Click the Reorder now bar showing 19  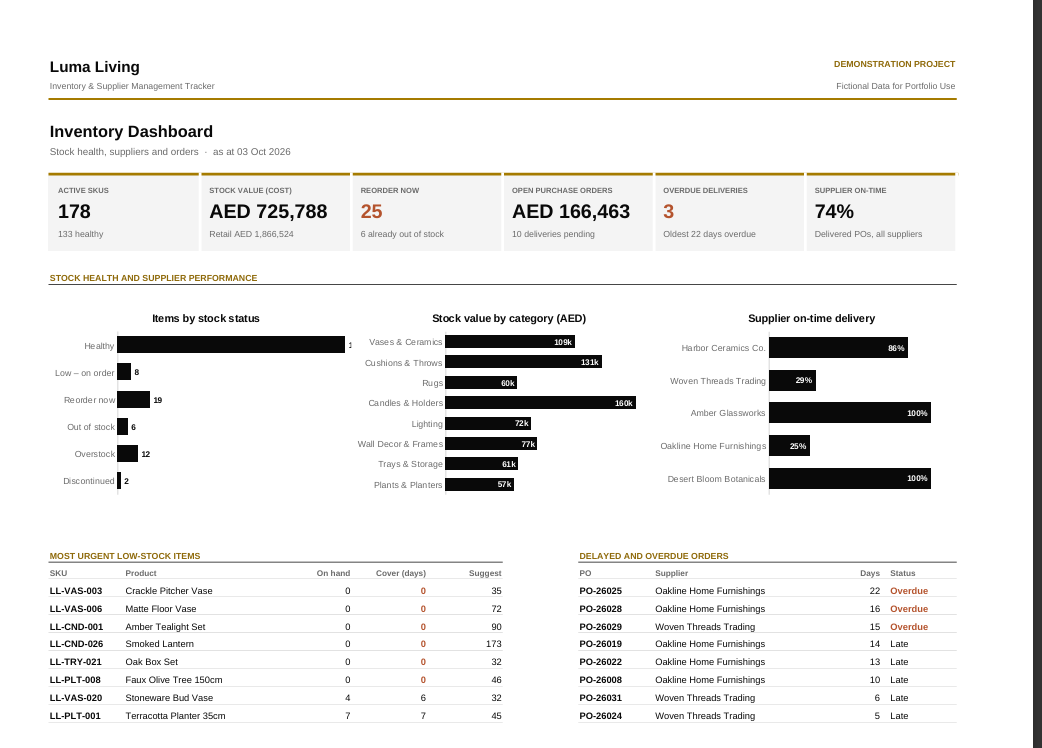(x=134, y=399)
